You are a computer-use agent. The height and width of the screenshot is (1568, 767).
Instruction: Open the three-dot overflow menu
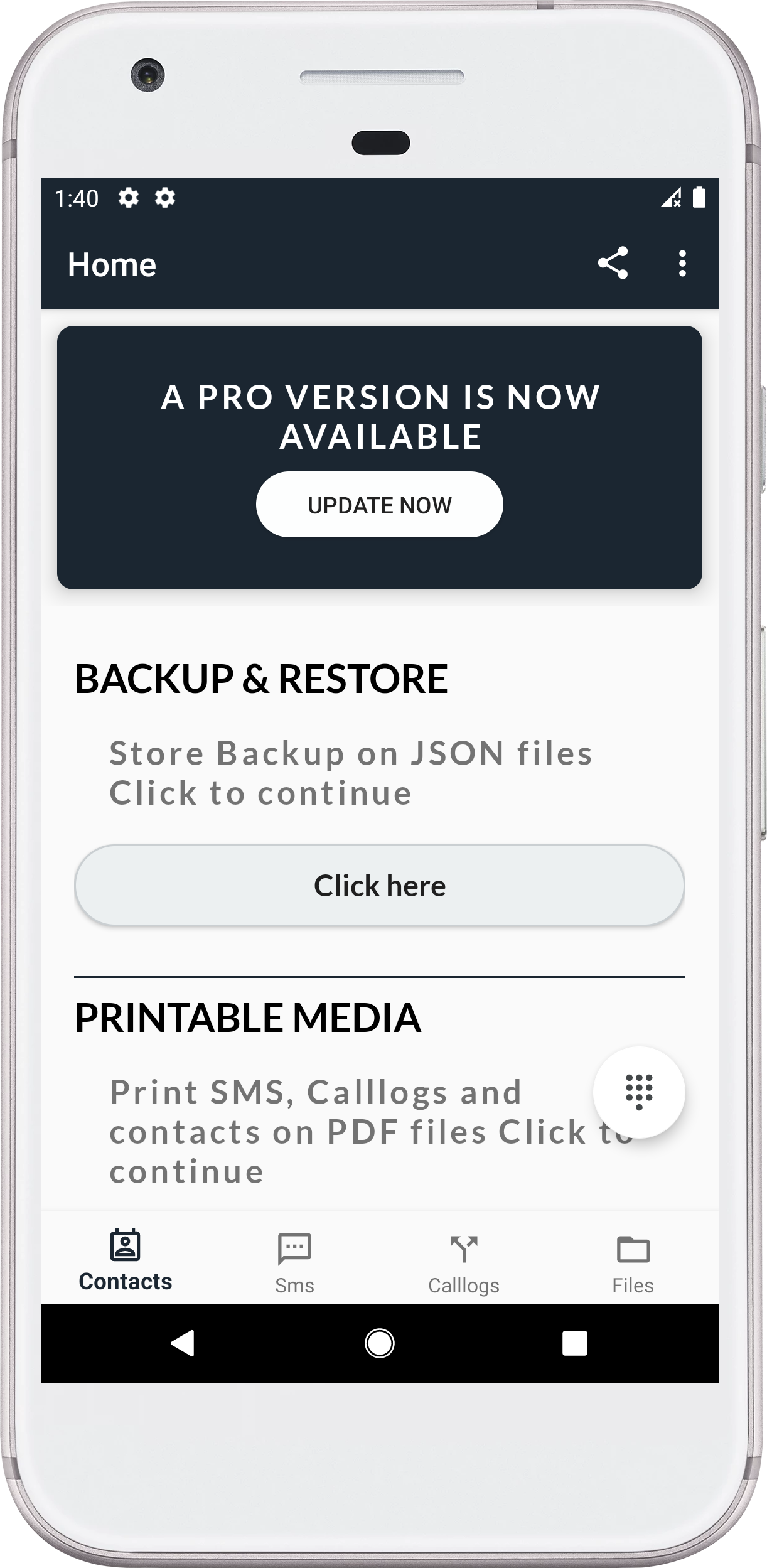click(682, 263)
